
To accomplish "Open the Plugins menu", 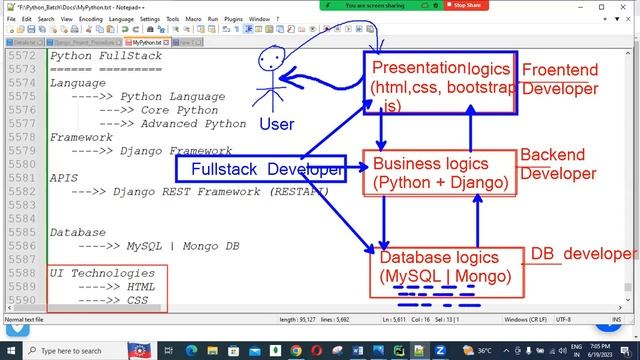I will point(233,19).
